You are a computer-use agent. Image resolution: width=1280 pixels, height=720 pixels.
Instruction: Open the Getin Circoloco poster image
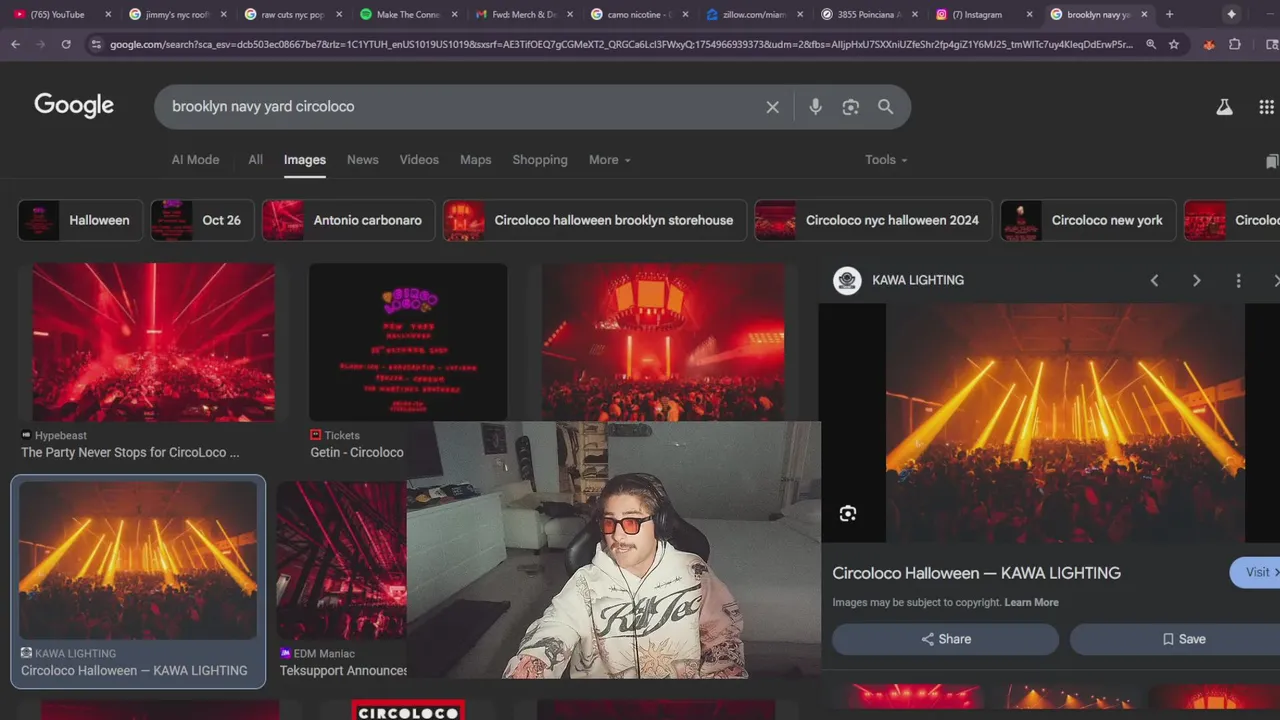tap(408, 342)
